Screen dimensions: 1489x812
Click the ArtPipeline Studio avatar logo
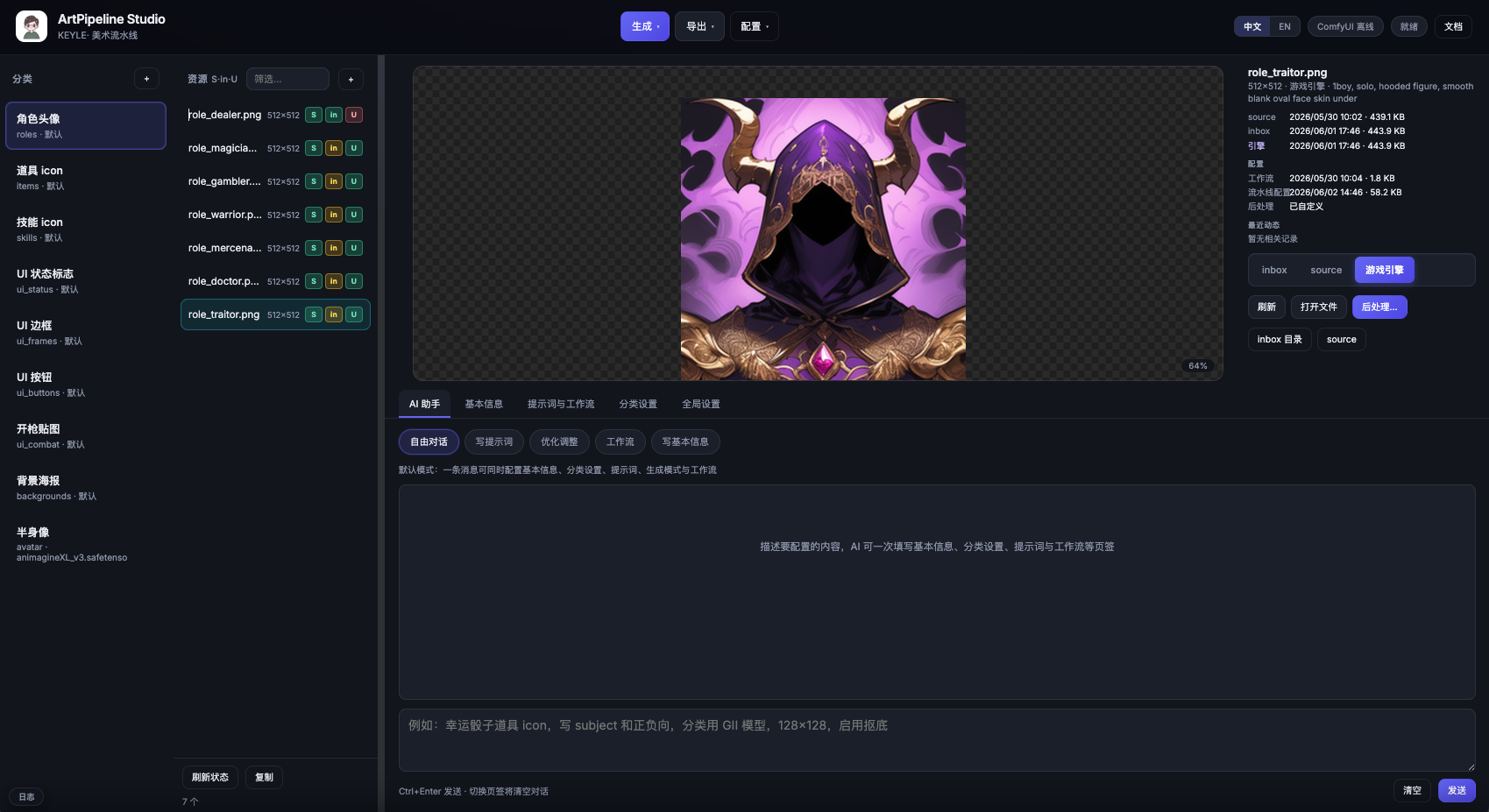coord(32,26)
